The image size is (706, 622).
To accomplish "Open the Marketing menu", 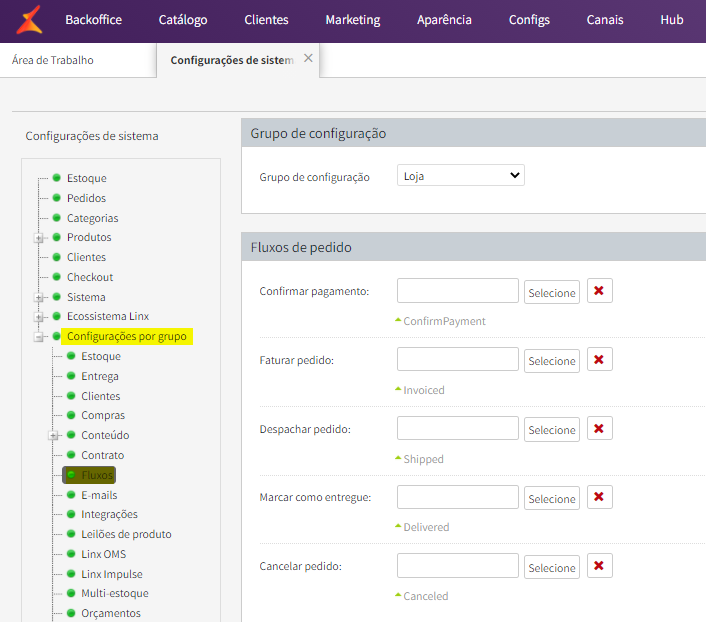I will (353, 20).
